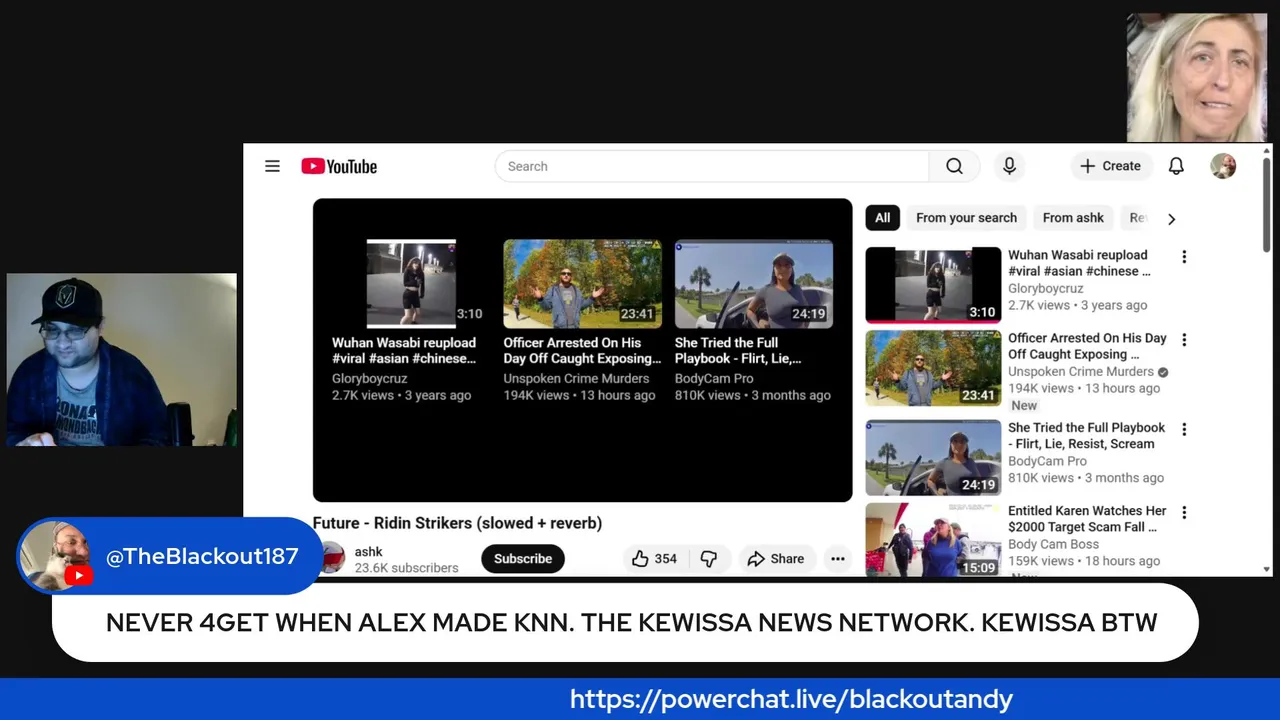Like the video with 354 likes
The height and width of the screenshot is (720, 1280).
coord(654,558)
